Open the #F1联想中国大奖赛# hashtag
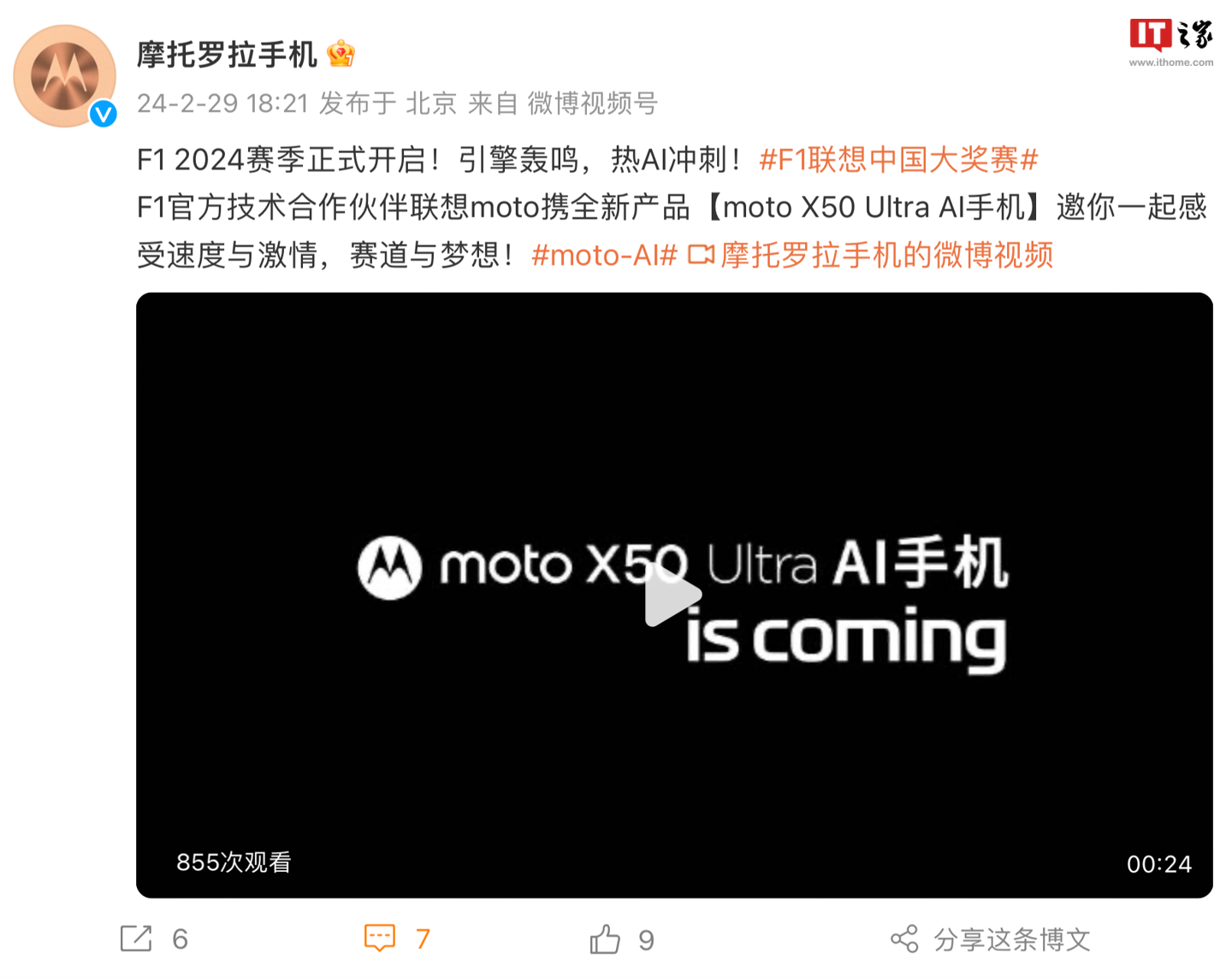This screenshot has height=978, width=1232. (898, 159)
